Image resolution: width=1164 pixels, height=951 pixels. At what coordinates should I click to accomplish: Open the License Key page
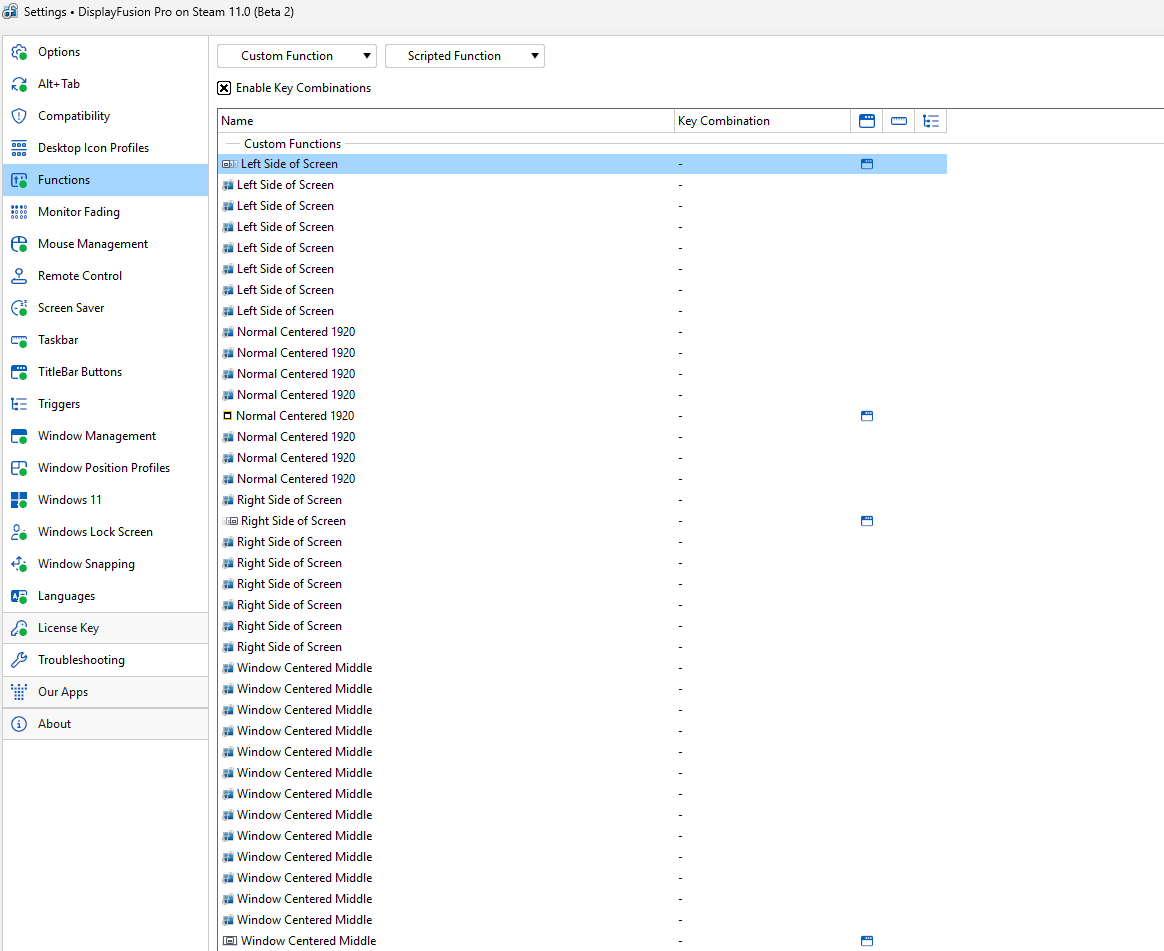coord(105,627)
